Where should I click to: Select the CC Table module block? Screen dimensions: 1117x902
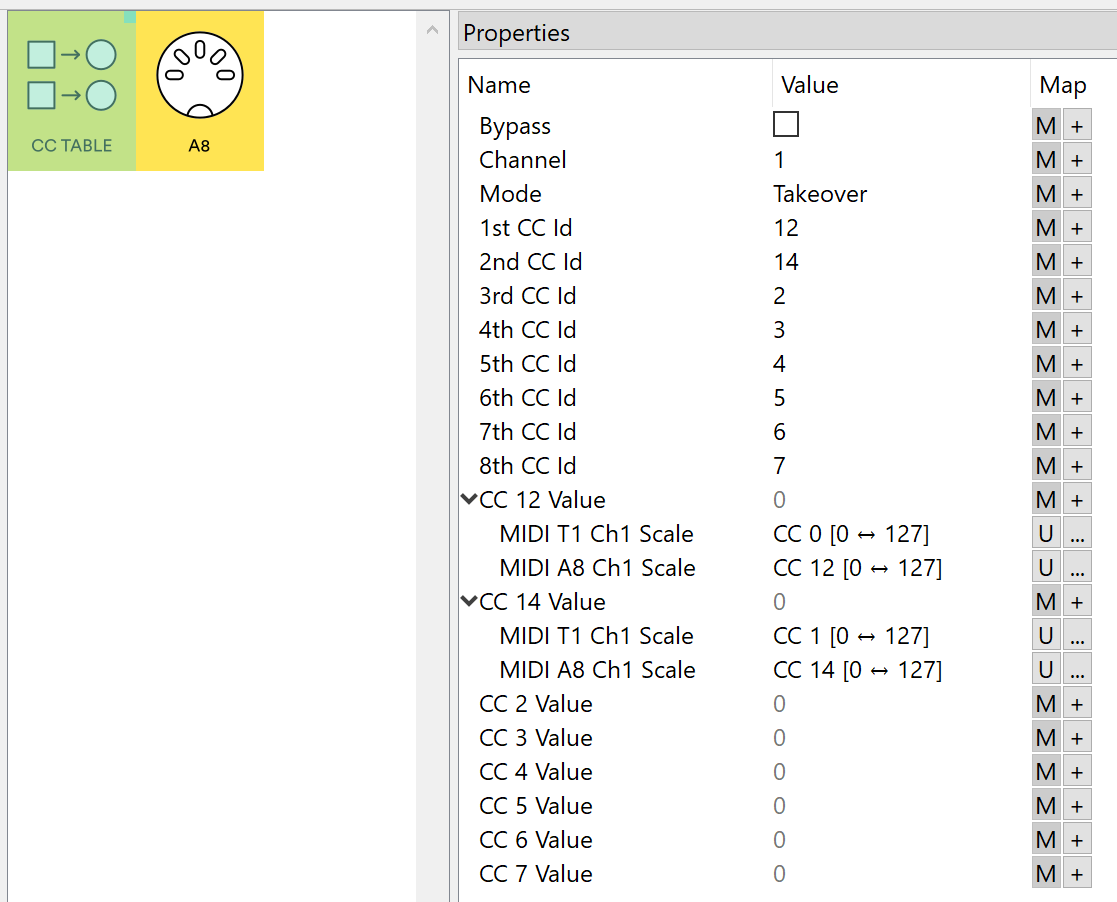tap(71, 91)
